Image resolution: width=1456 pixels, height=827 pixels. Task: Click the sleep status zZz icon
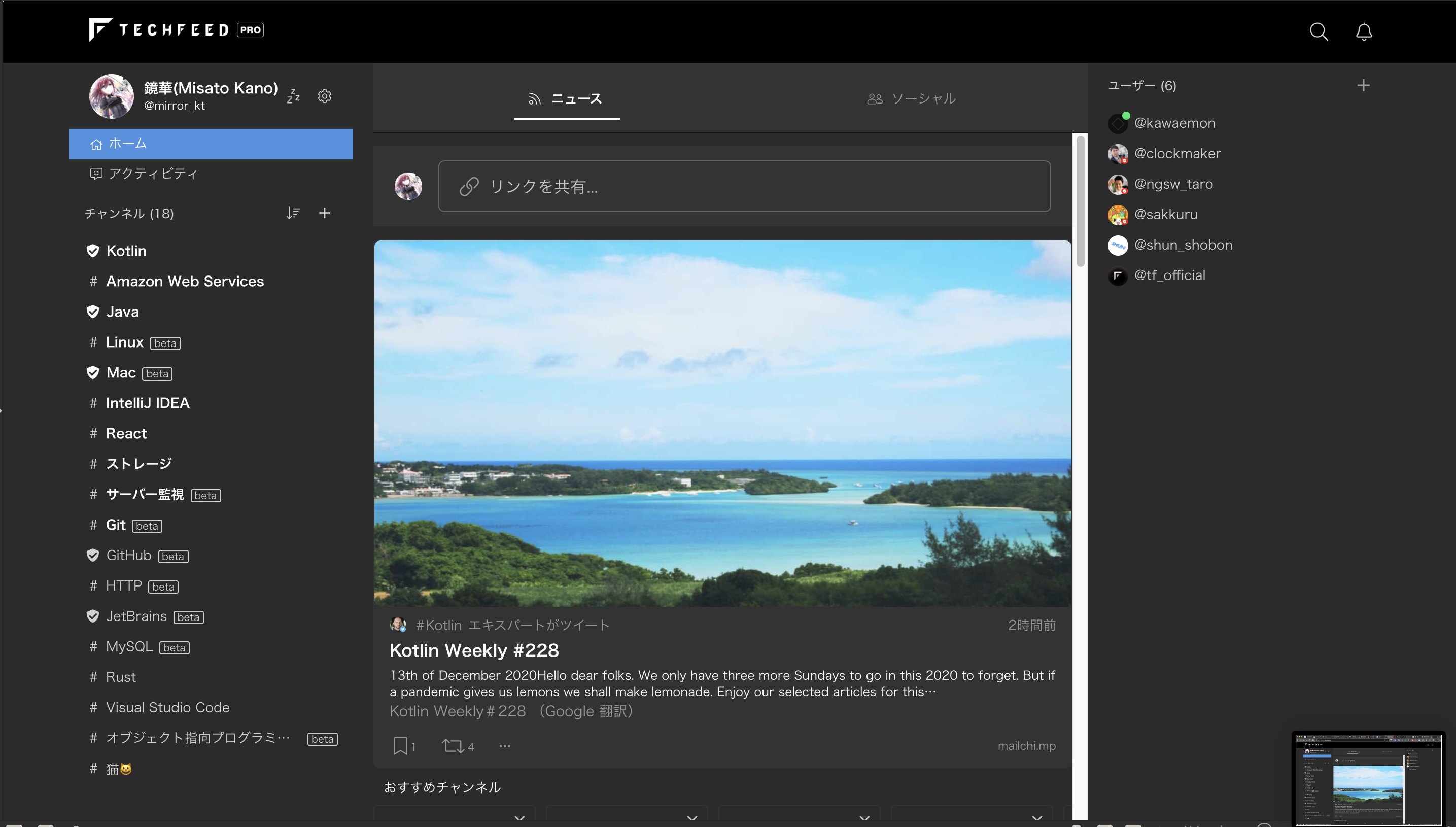click(293, 96)
